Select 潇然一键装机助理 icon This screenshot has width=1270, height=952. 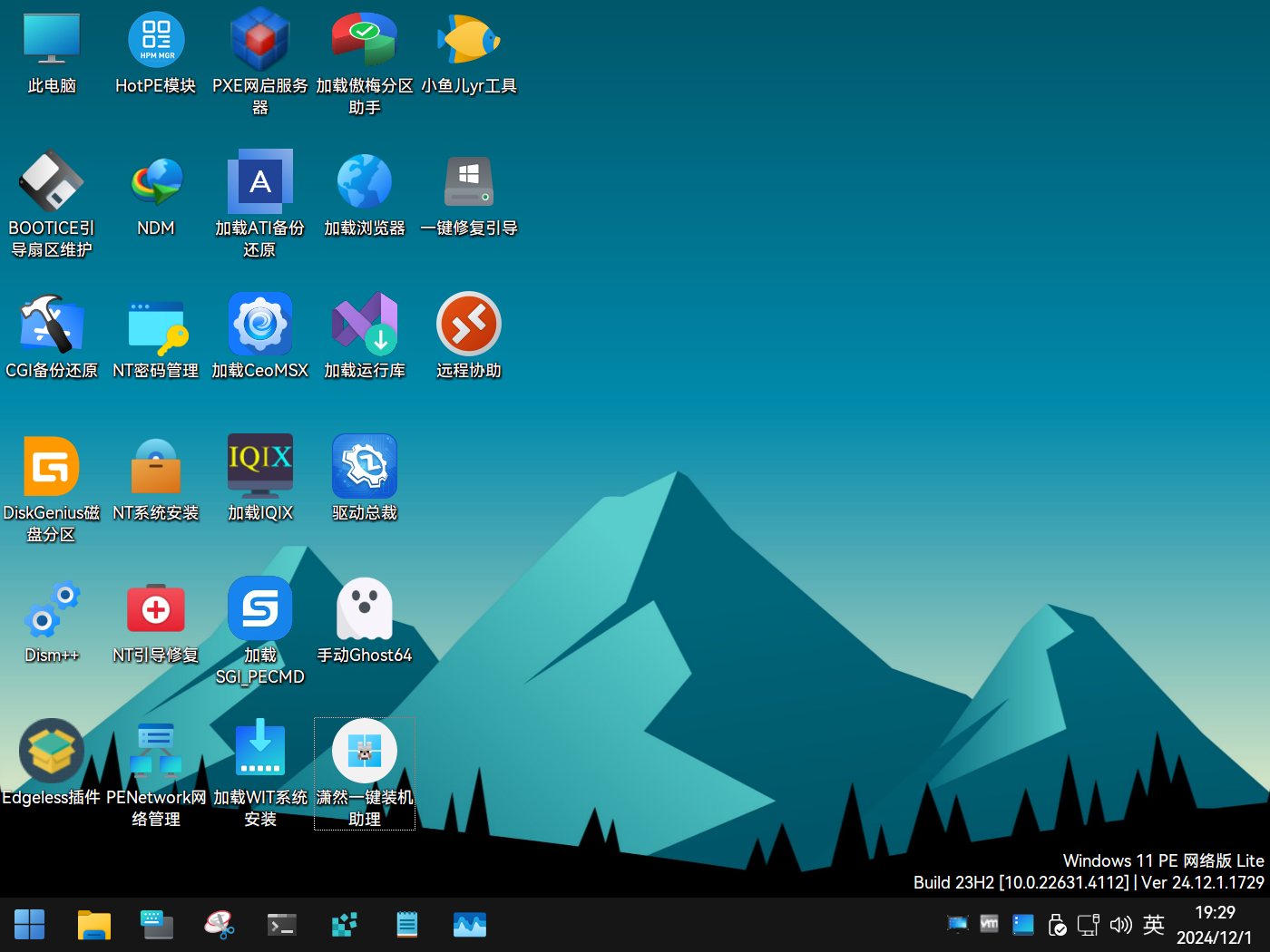pos(365,773)
